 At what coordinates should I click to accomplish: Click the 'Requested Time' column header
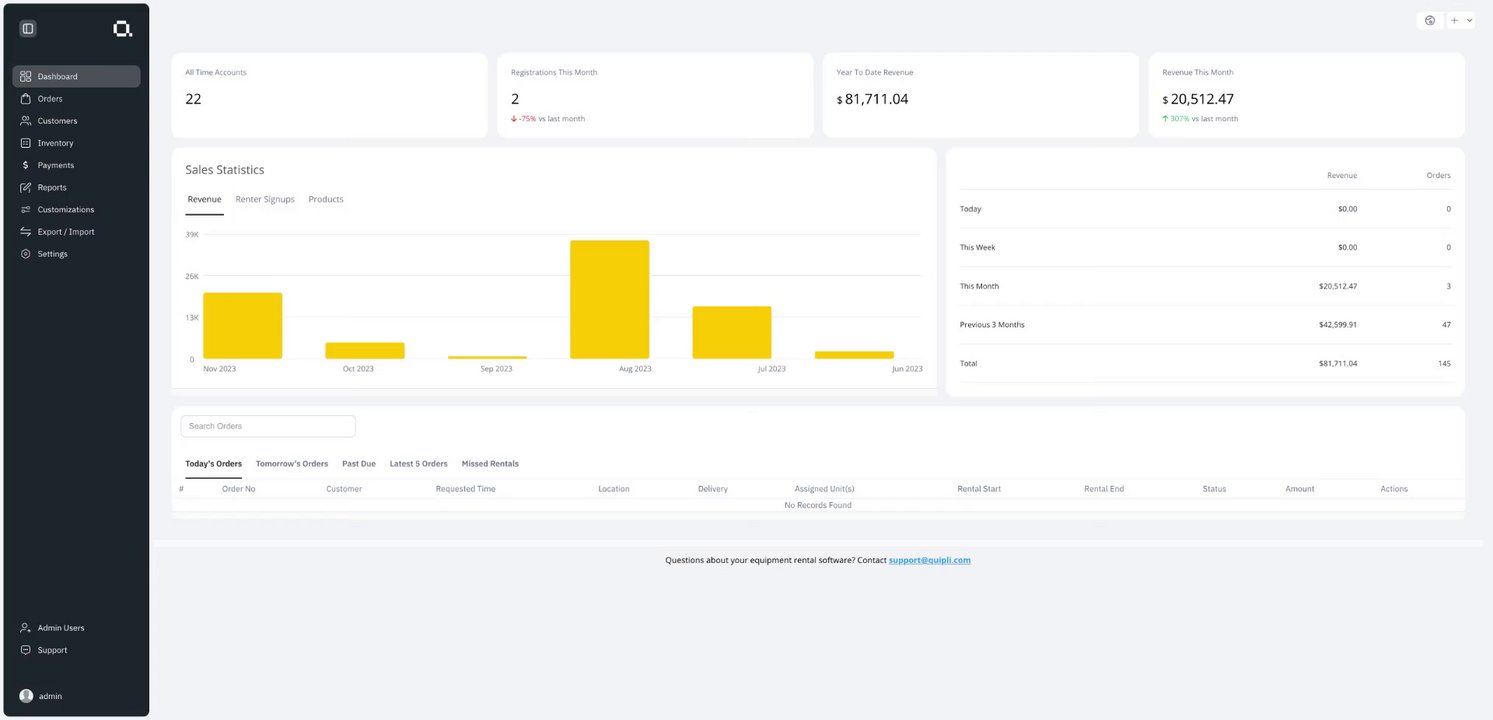click(x=466, y=489)
